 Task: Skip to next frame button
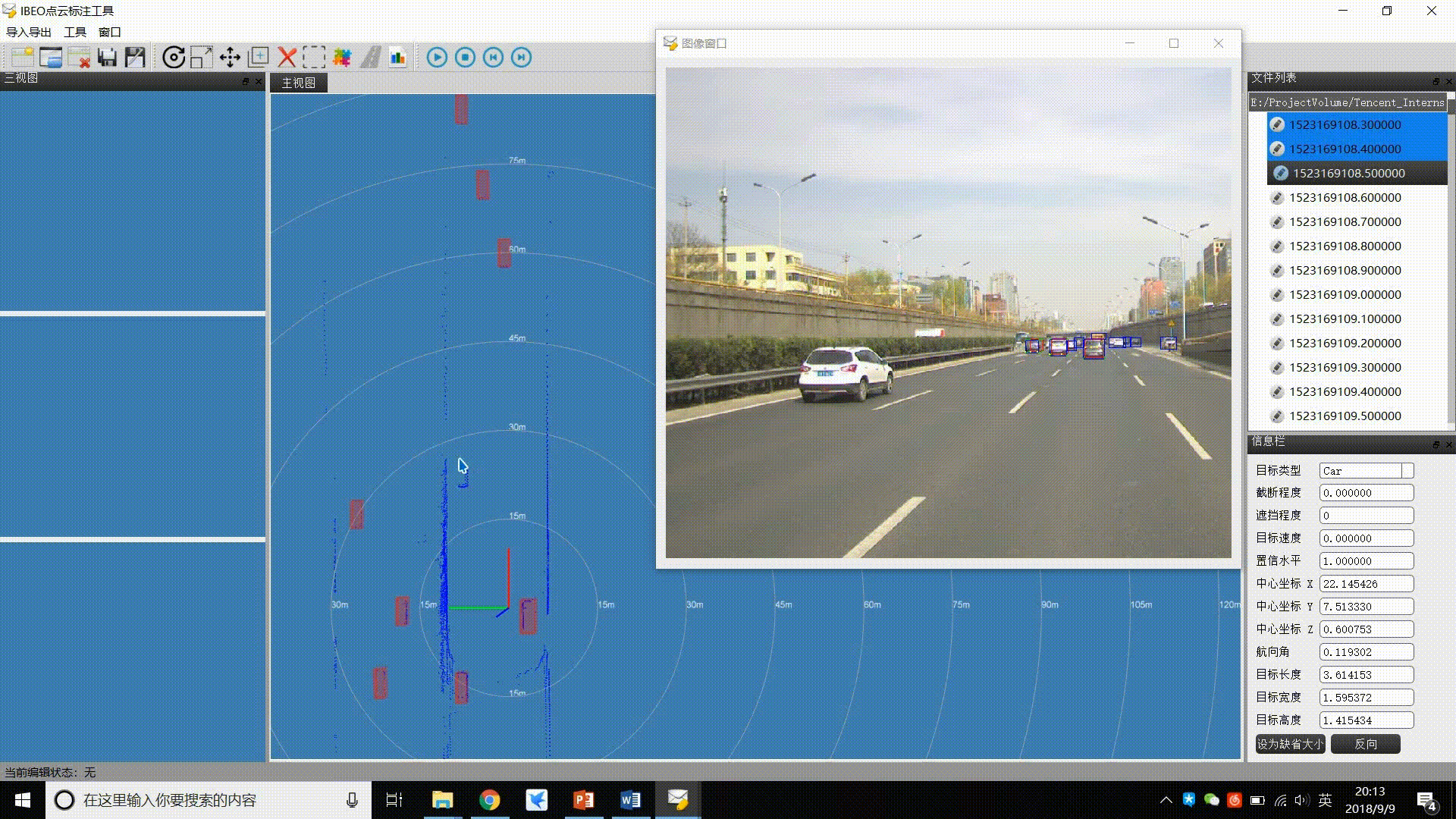[521, 57]
